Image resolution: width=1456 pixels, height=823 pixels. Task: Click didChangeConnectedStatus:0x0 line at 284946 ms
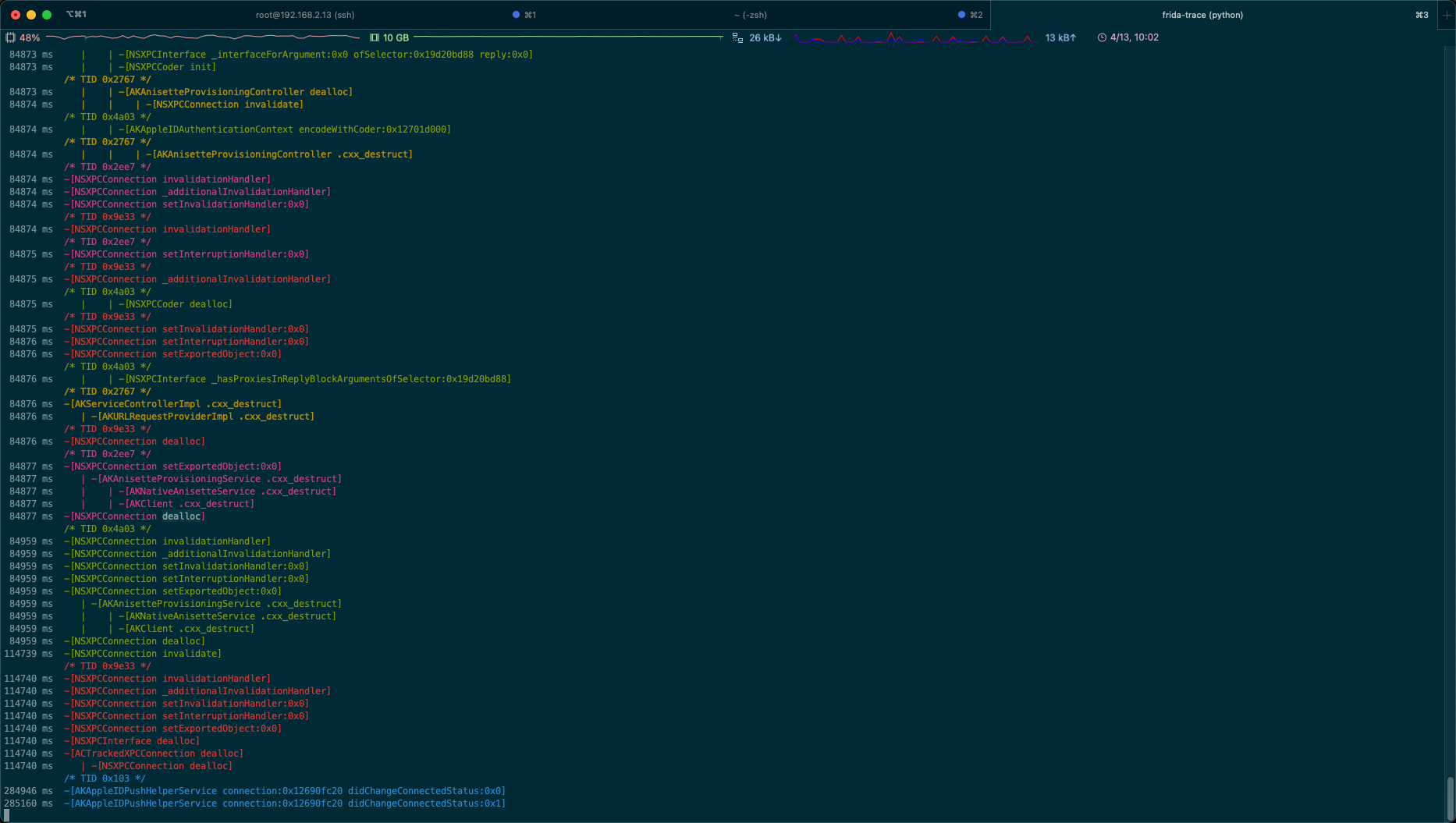click(285, 791)
